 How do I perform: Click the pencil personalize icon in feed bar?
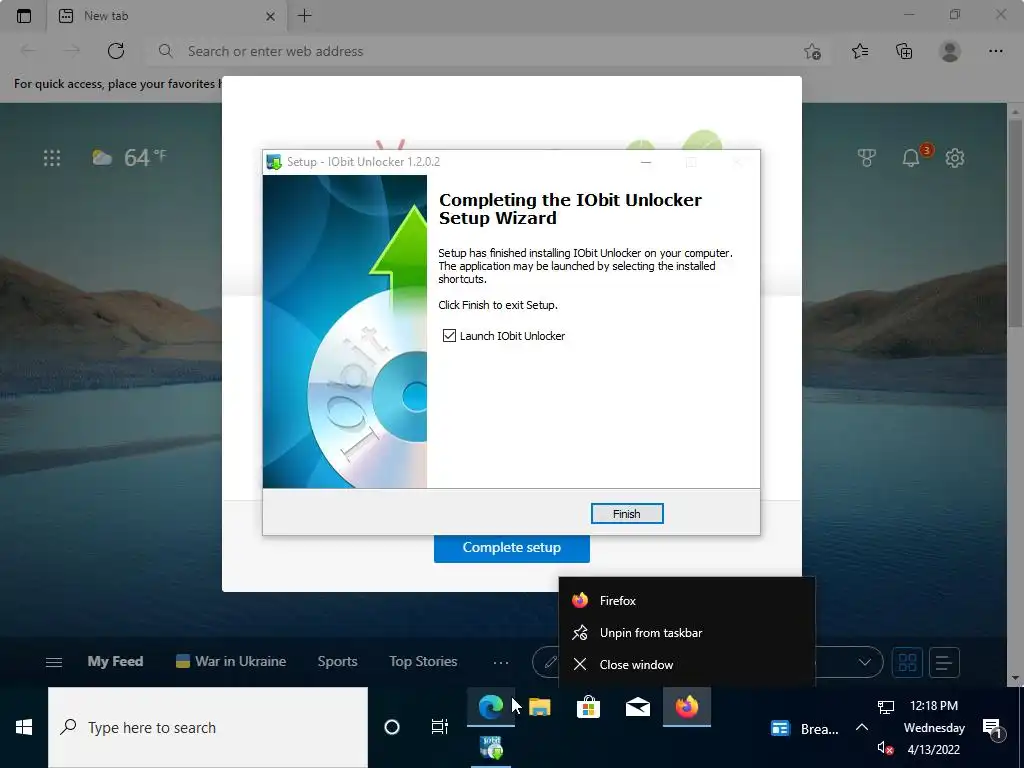[x=549, y=662]
